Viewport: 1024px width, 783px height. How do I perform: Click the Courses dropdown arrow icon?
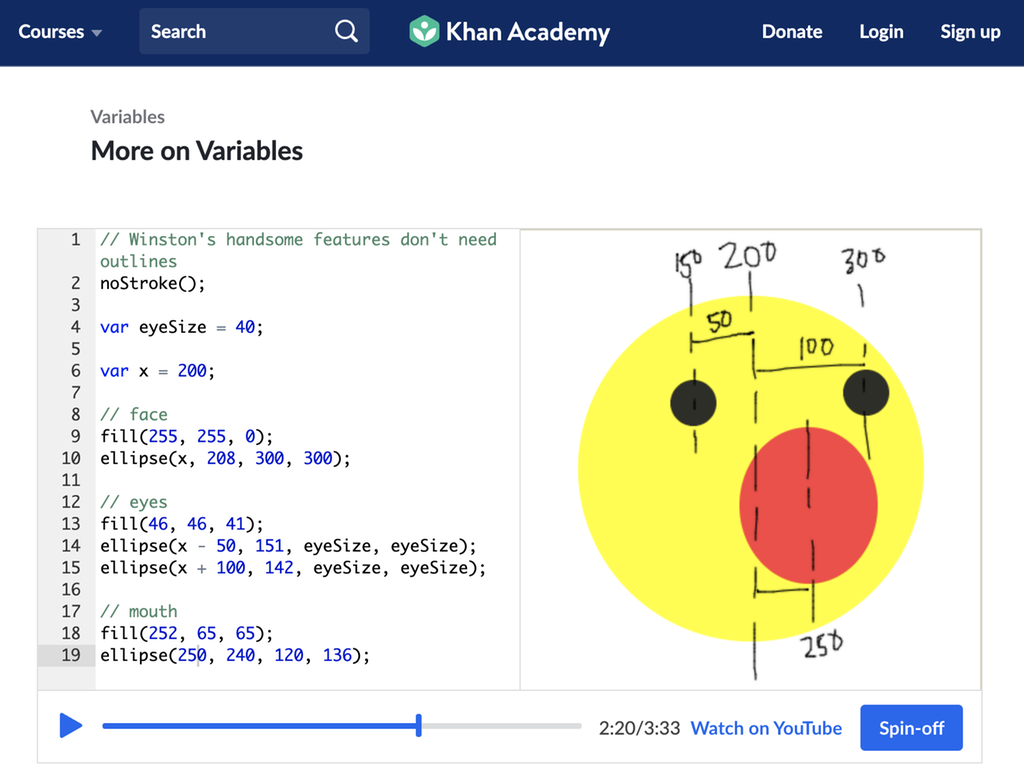coord(97,32)
